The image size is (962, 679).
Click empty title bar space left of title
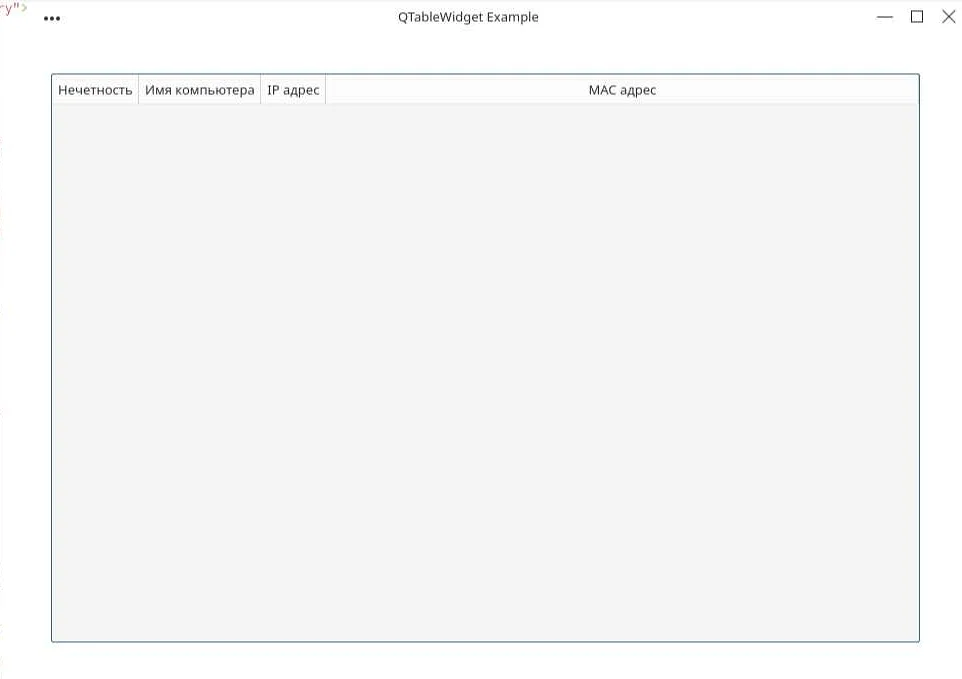click(x=220, y=17)
